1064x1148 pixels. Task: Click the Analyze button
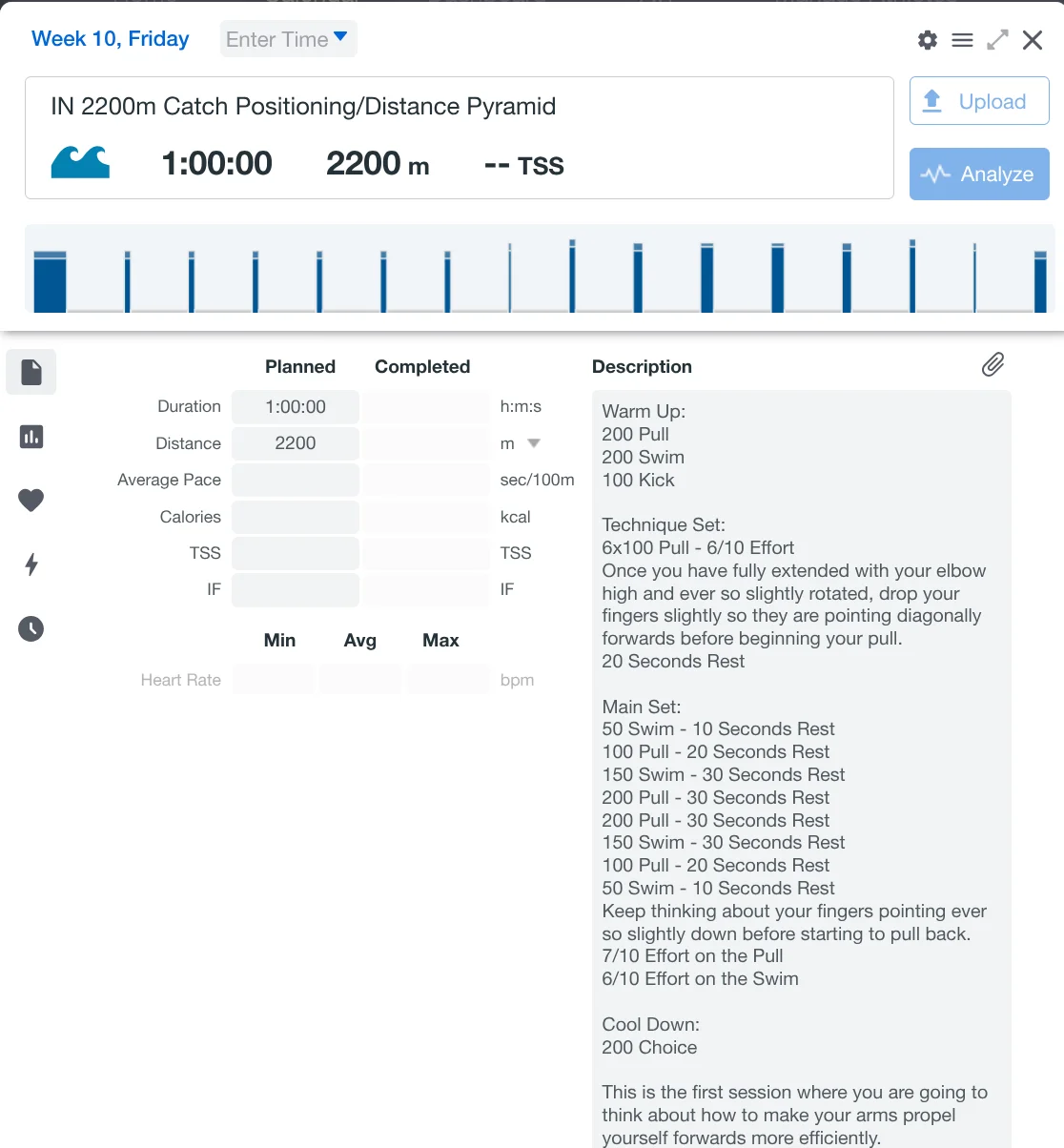pyautogui.click(x=979, y=174)
